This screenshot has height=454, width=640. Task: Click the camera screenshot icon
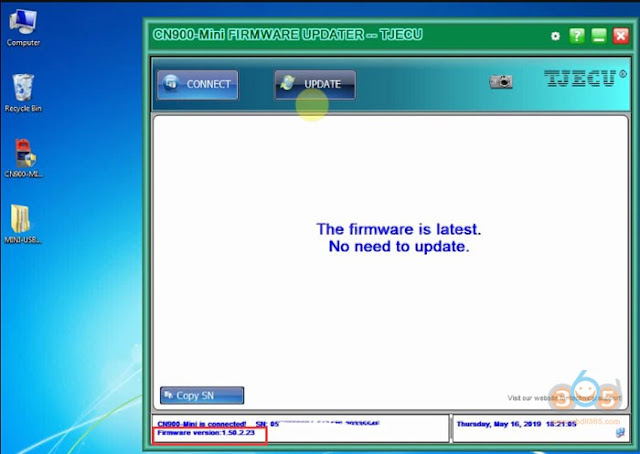501,81
